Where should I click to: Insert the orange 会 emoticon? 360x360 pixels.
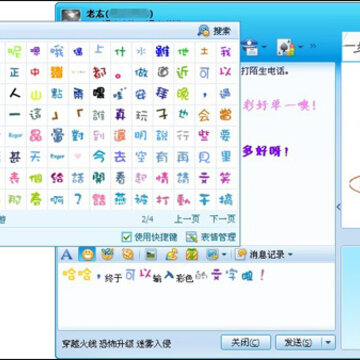204,115
